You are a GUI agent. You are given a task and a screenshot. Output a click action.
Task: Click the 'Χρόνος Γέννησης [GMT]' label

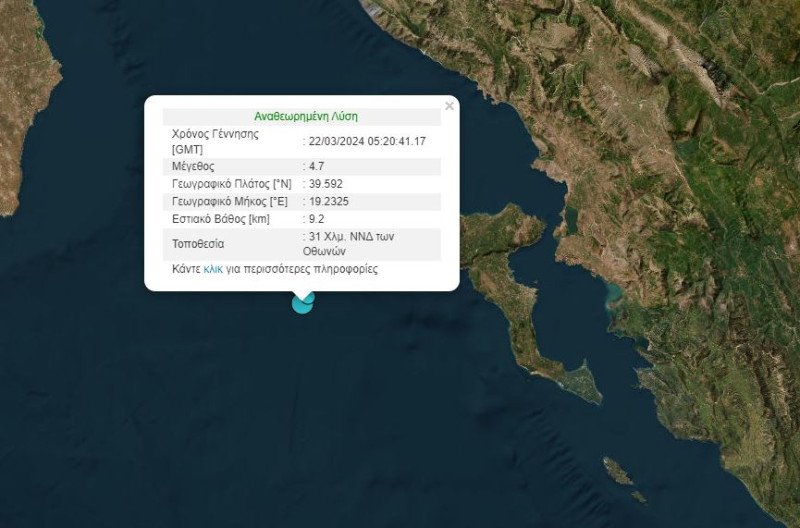215,141
